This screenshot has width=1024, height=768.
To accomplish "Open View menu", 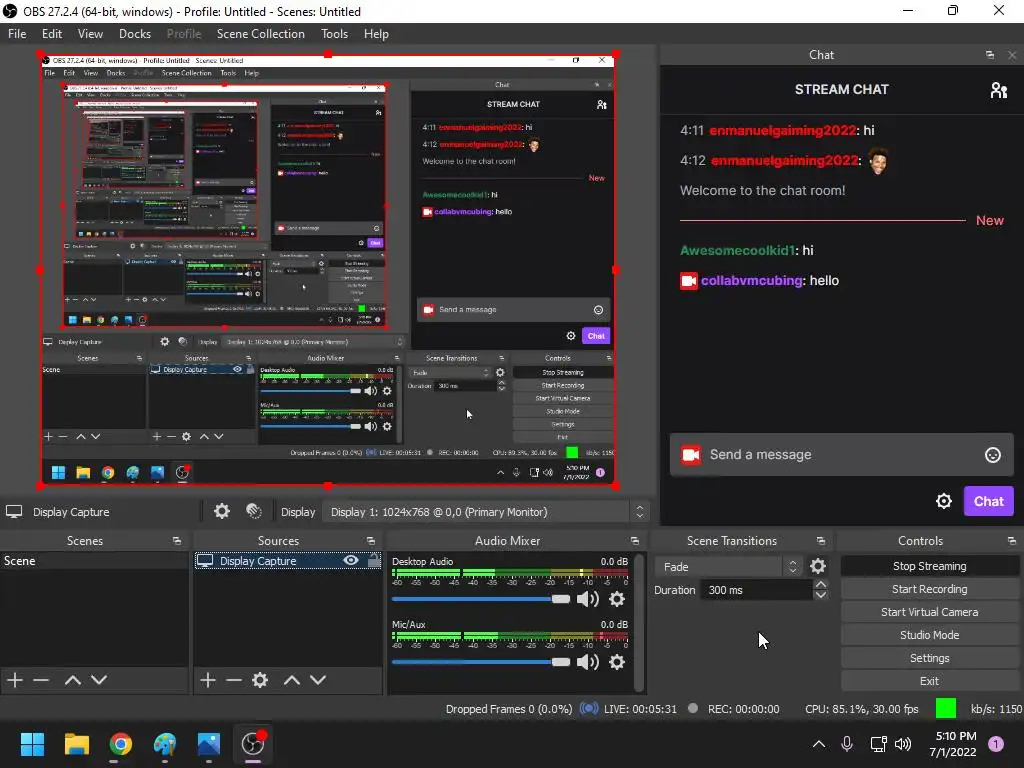I will (x=90, y=34).
